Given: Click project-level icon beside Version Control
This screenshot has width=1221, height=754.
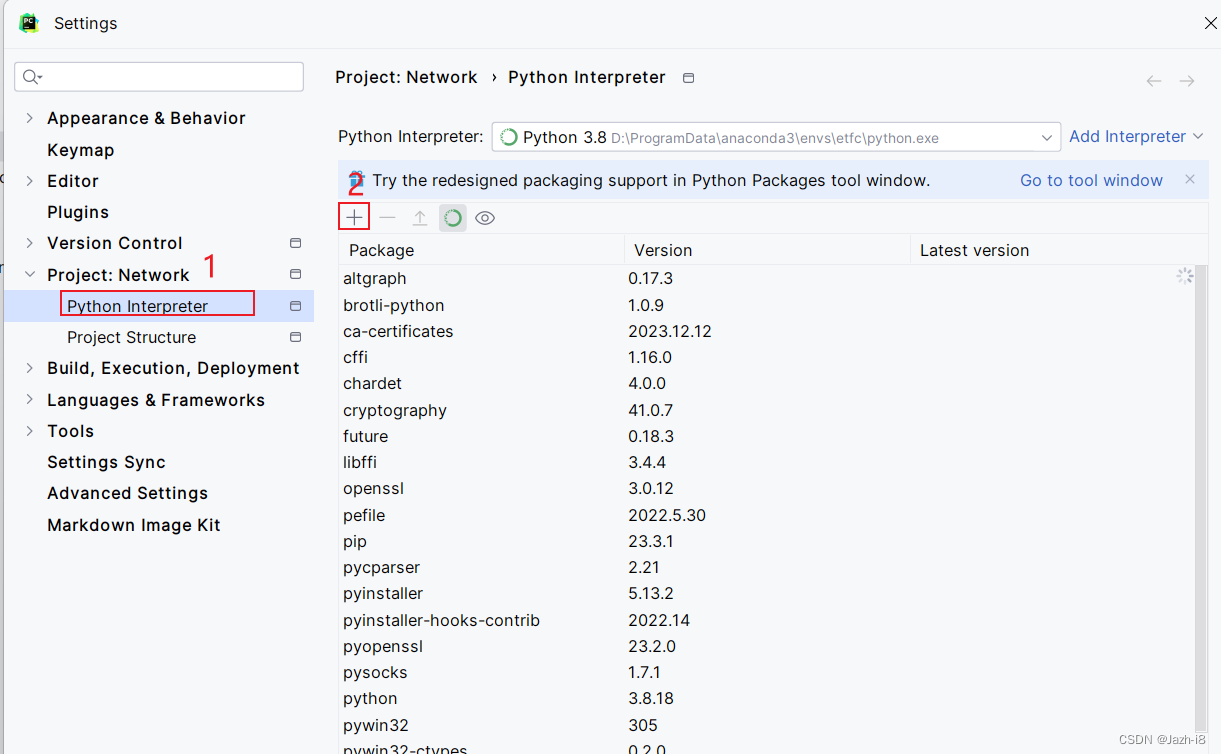Looking at the screenshot, I should (295, 243).
